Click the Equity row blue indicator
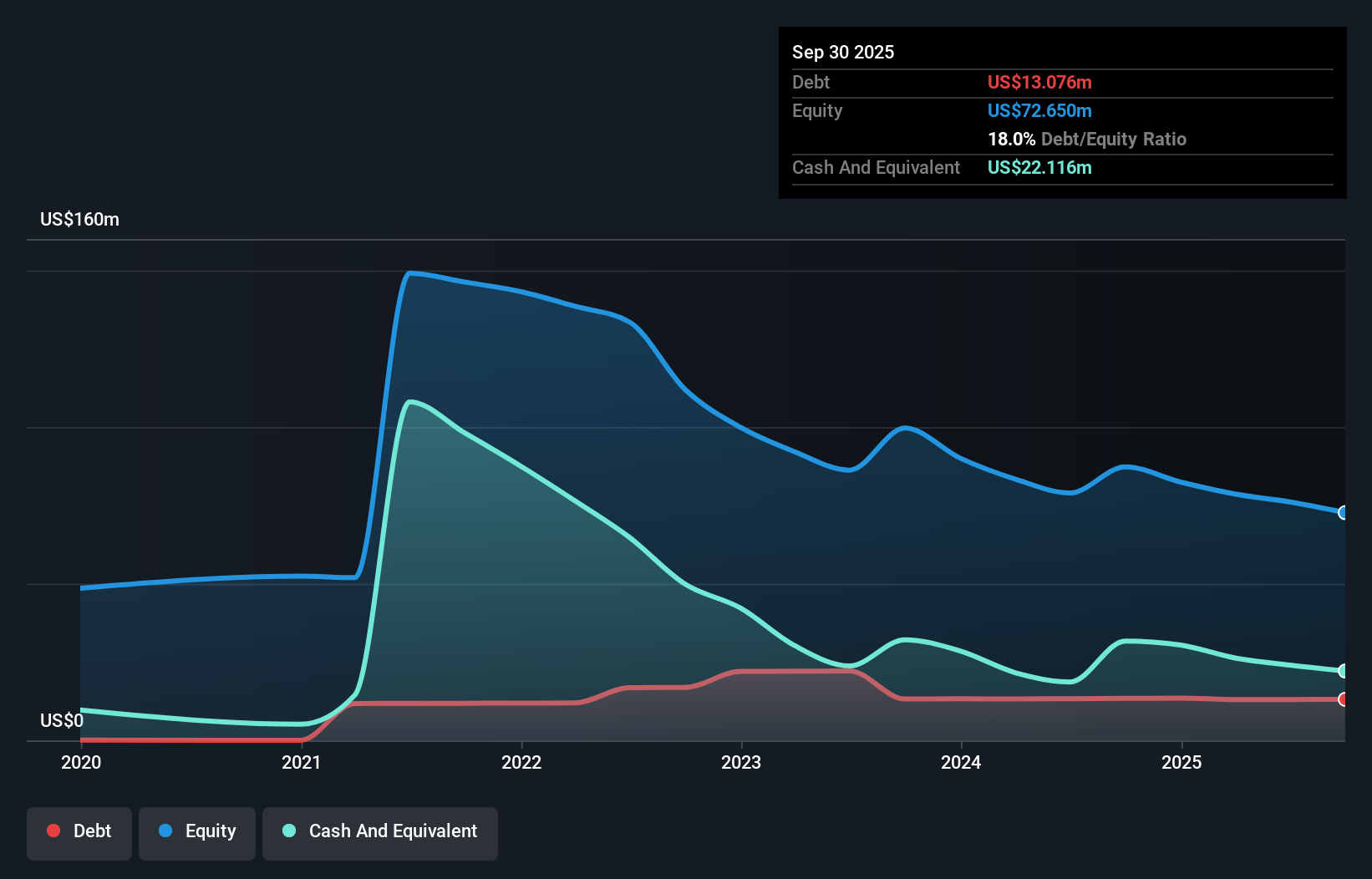This screenshot has width=1372, height=879. 1039,110
